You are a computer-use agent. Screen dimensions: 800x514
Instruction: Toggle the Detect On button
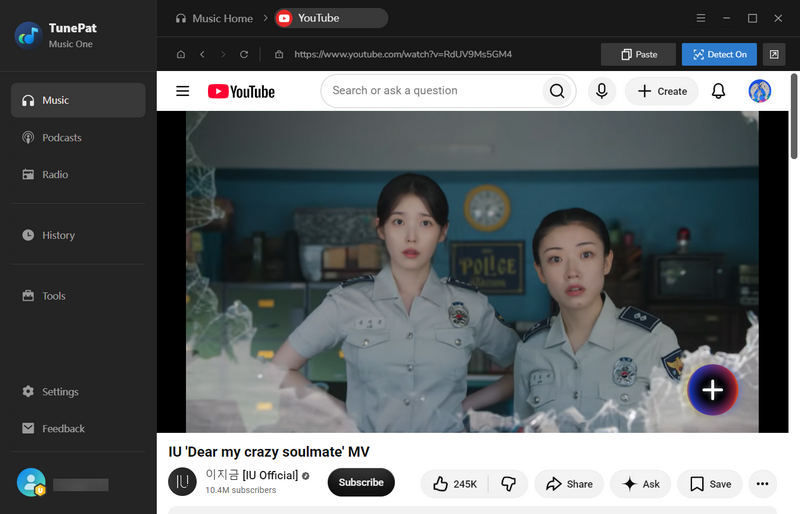click(719, 54)
